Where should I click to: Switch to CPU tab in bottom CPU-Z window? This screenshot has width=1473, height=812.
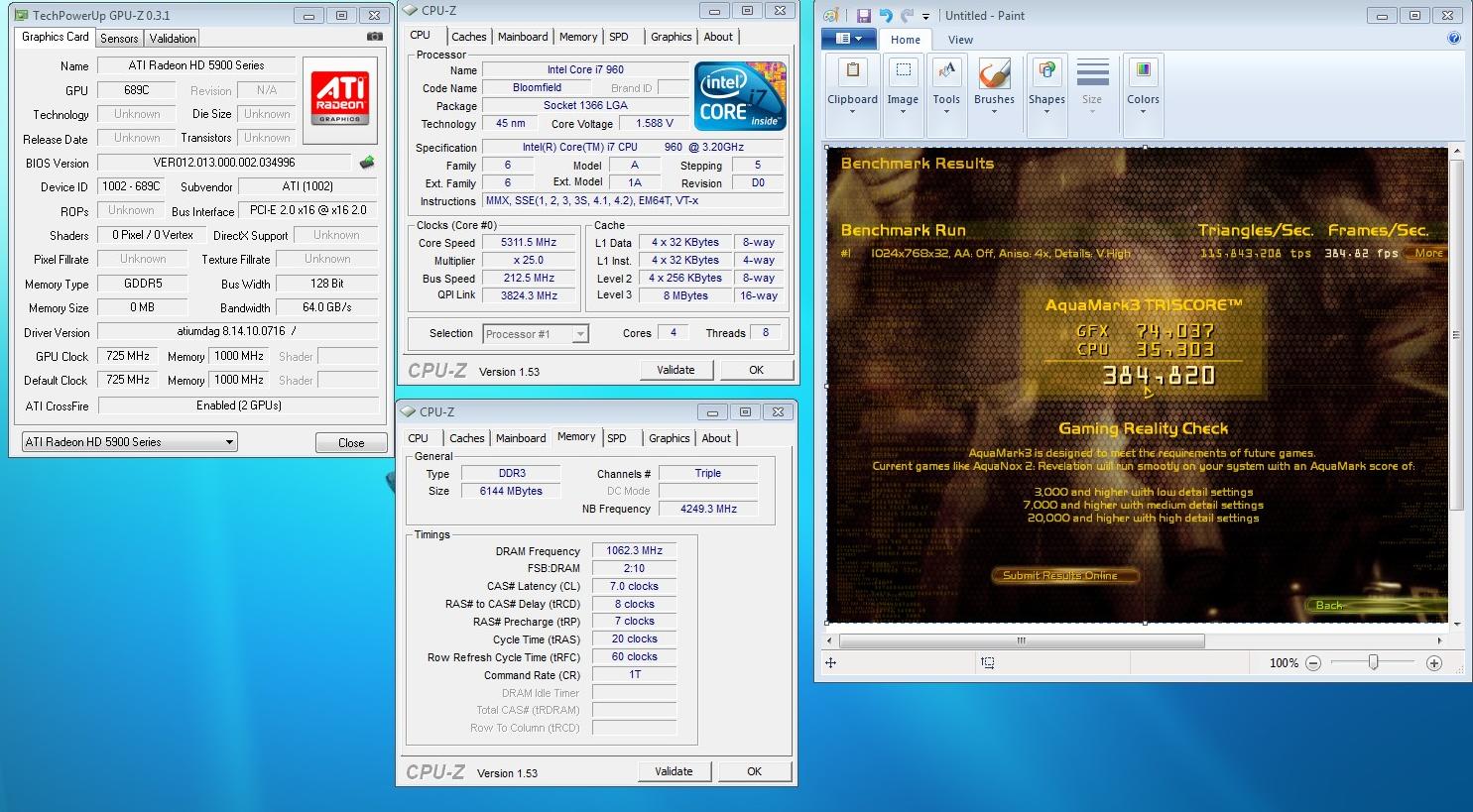[x=419, y=438]
